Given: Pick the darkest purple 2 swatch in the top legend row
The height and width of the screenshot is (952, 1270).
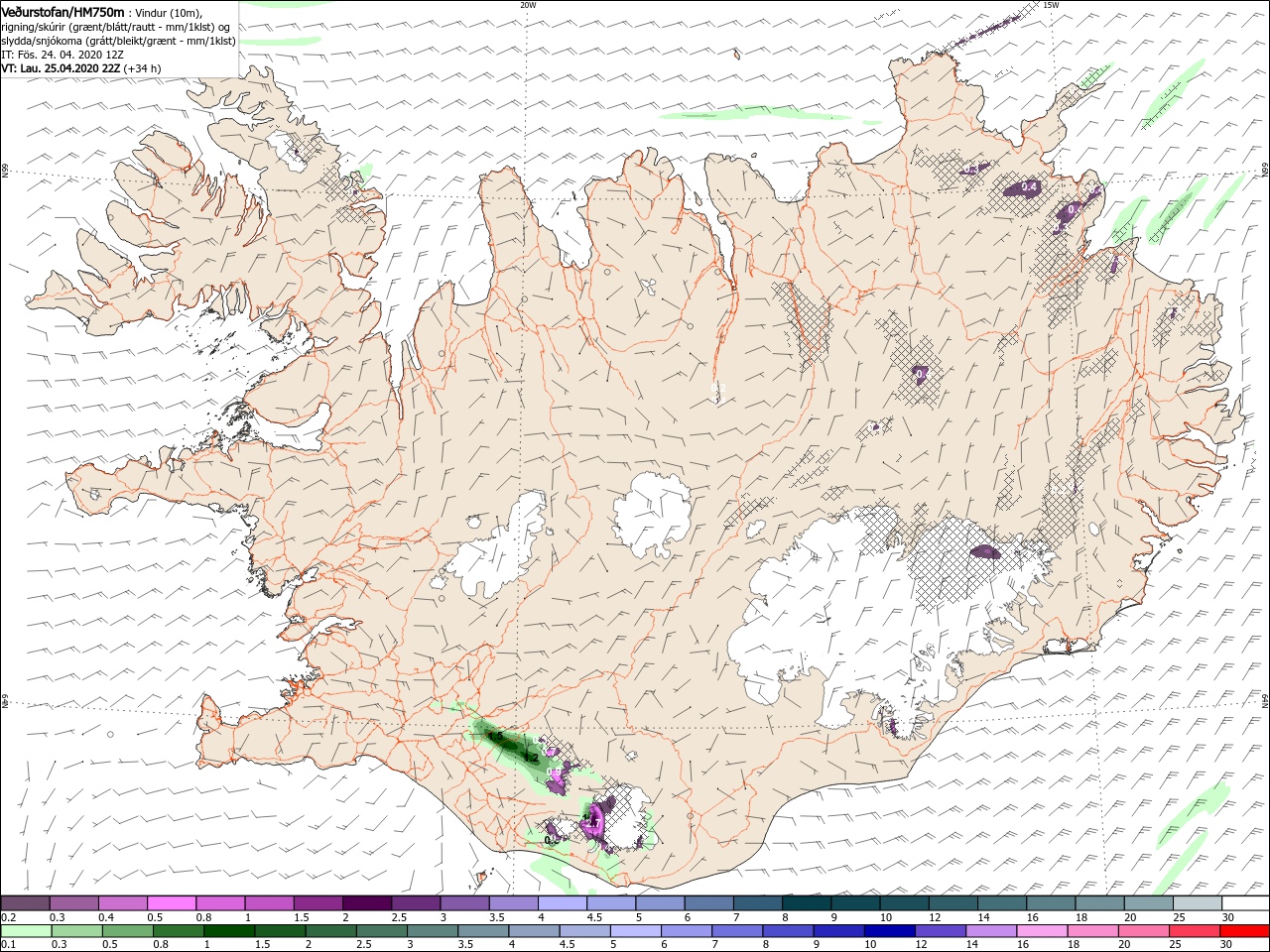Looking at the screenshot, I should click(366, 903).
